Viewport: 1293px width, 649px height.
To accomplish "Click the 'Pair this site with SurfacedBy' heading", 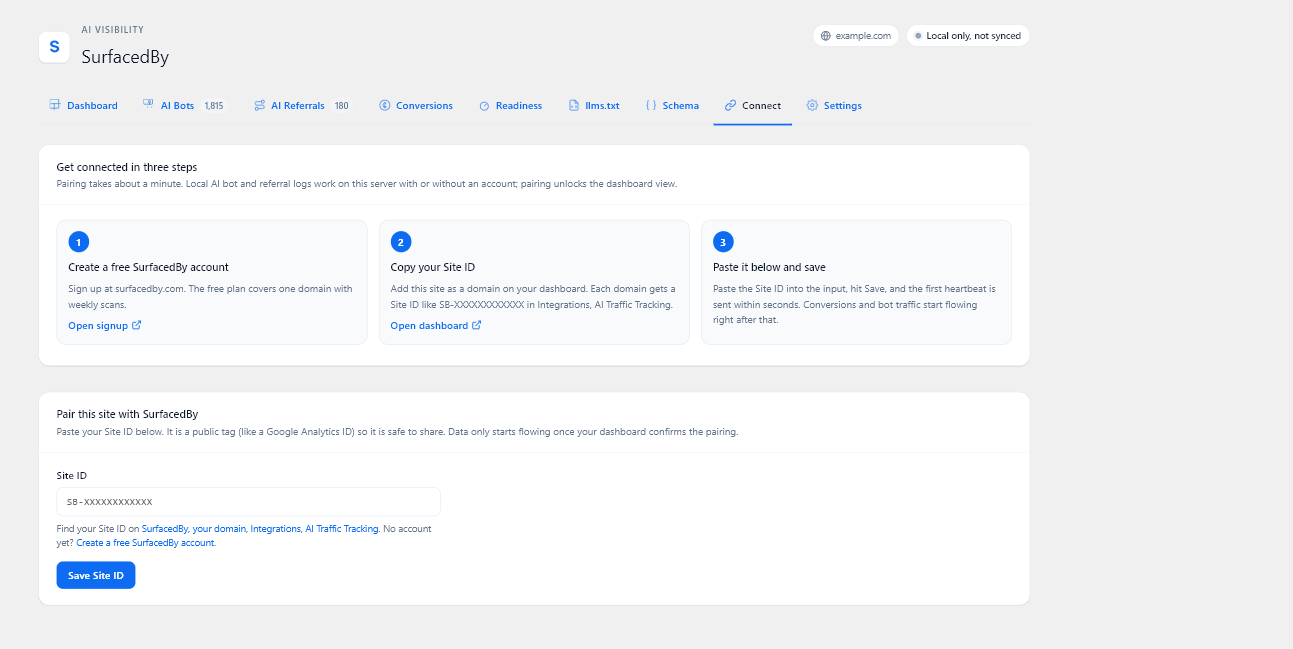I will 128,413.
